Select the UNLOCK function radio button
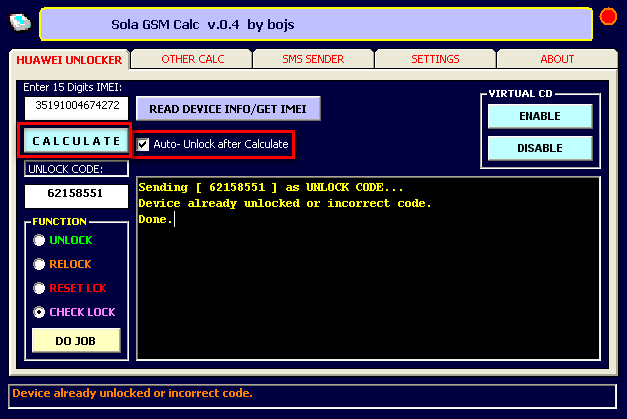The width and height of the screenshot is (627, 419). pyautogui.click(x=39, y=240)
